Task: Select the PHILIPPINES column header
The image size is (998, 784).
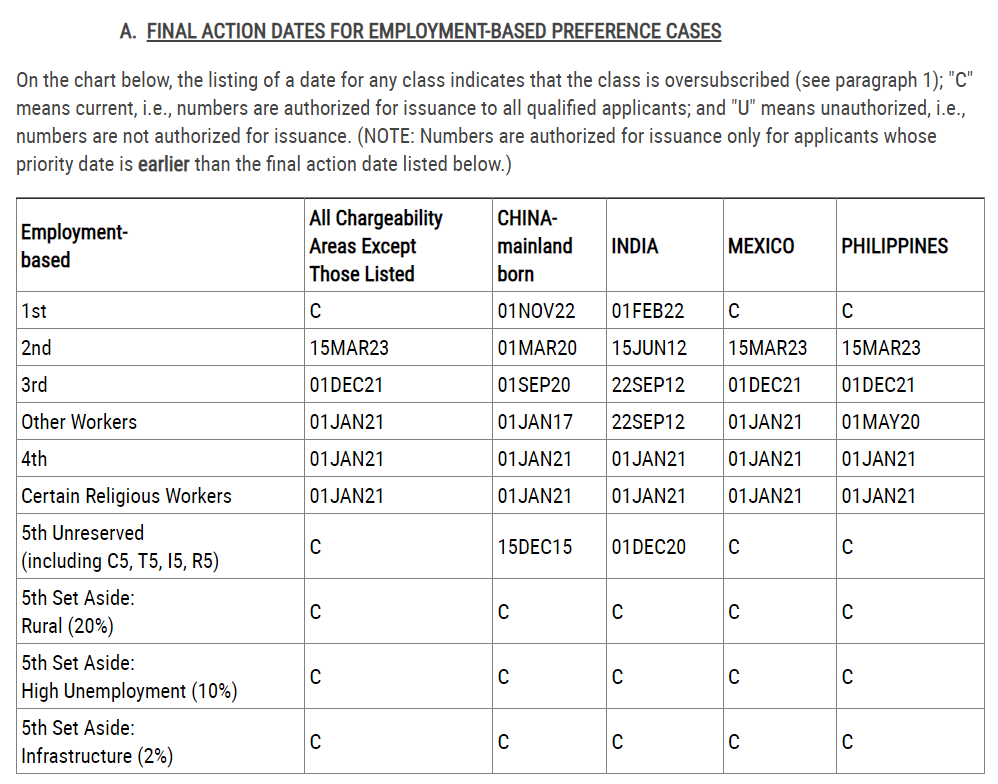Action: tap(895, 246)
